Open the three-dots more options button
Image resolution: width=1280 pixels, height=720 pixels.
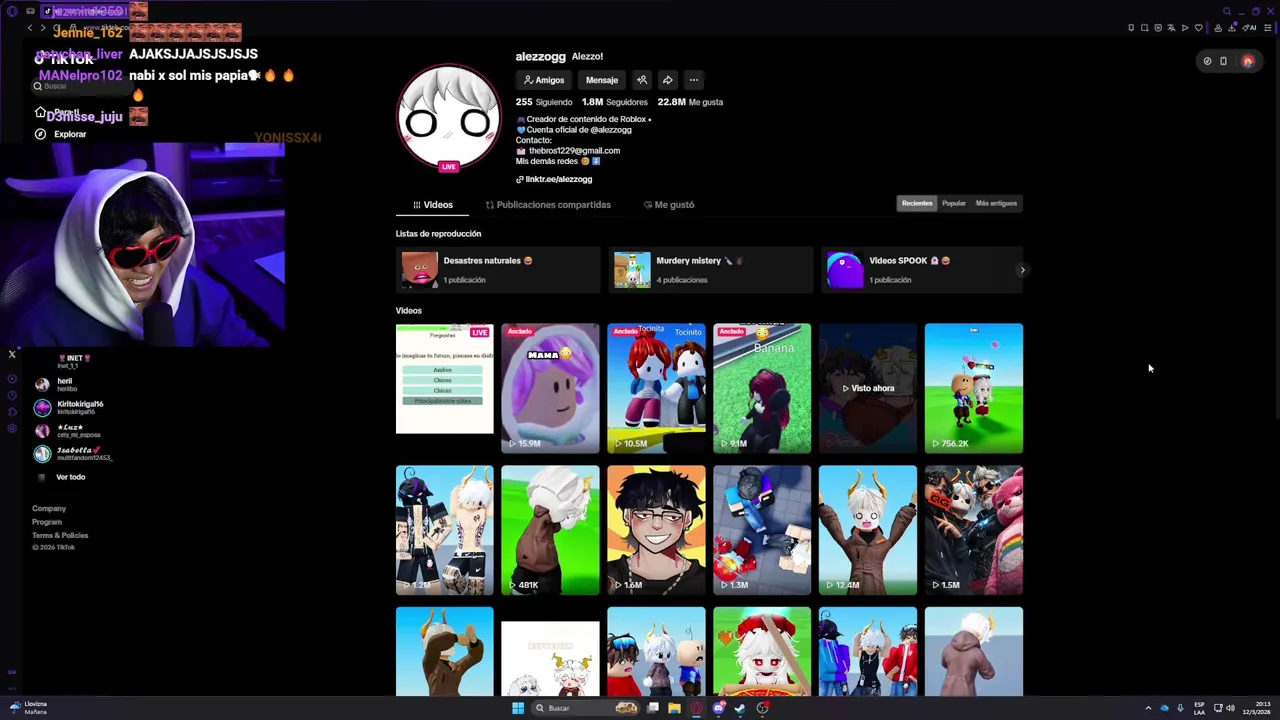pyautogui.click(x=693, y=80)
